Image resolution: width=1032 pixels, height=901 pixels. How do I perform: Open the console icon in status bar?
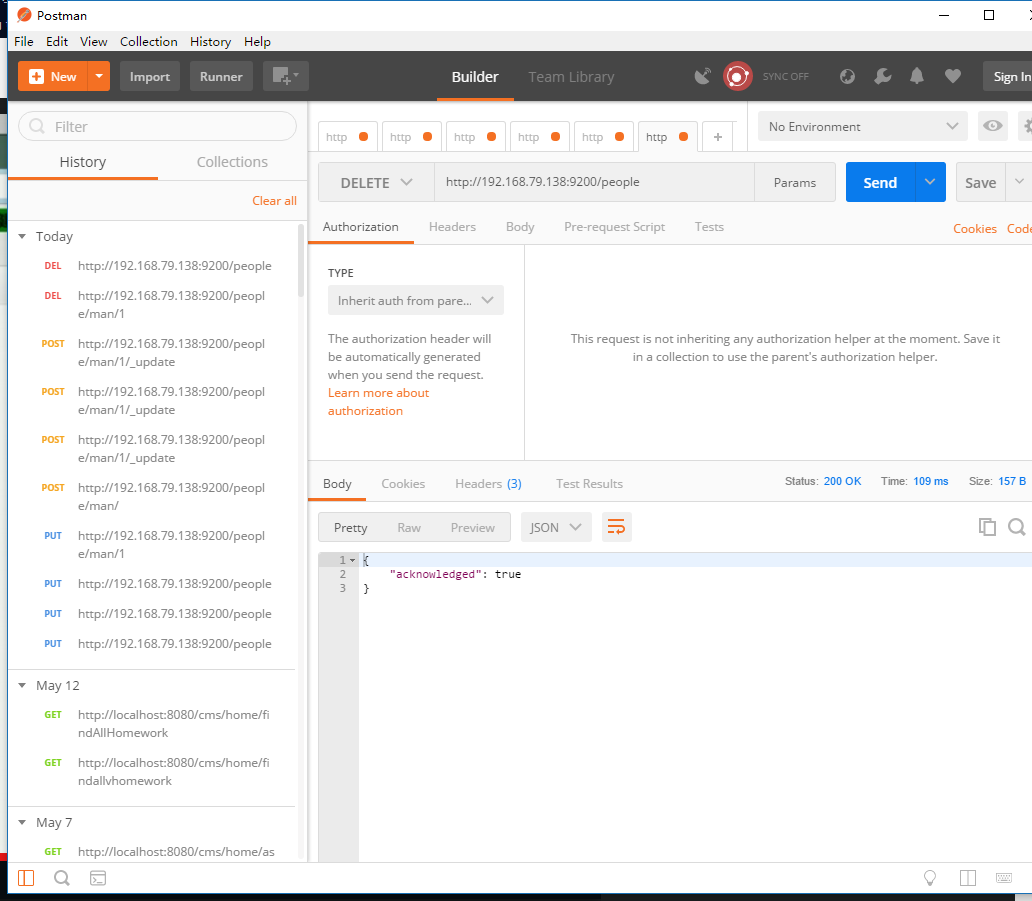tap(98, 878)
